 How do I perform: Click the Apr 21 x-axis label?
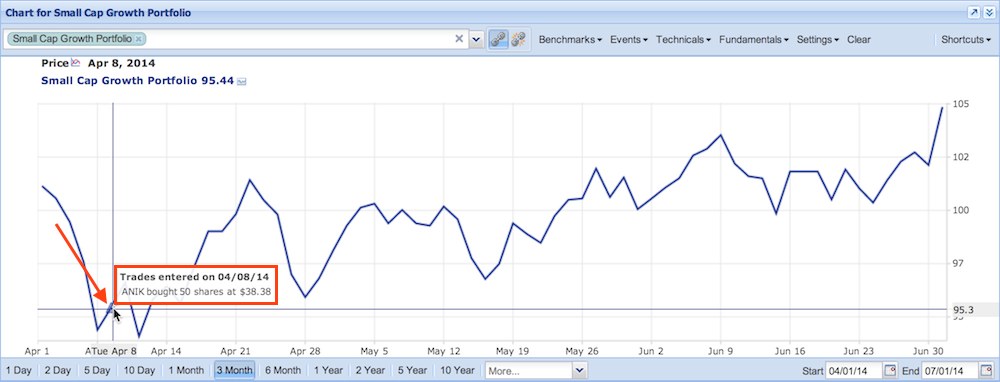coord(236,351)
